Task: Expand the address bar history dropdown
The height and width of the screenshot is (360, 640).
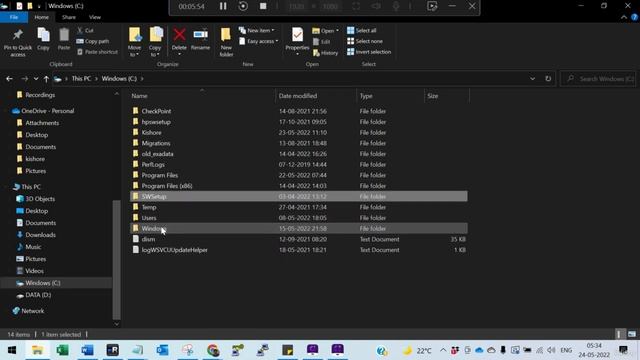Action: click(x=532, y=79)
